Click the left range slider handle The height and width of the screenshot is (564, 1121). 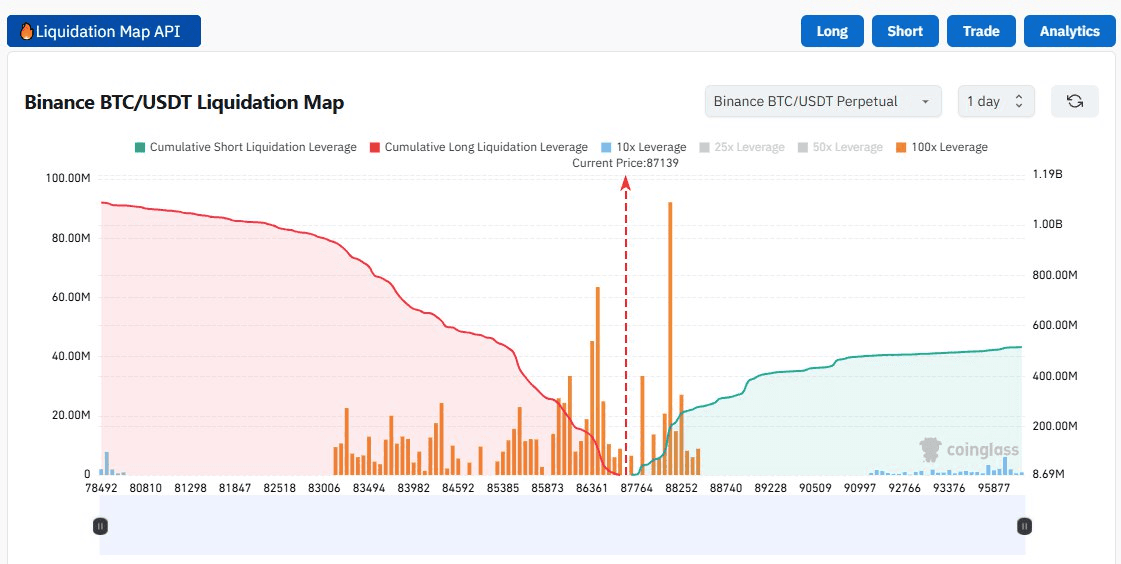(100, 526)
